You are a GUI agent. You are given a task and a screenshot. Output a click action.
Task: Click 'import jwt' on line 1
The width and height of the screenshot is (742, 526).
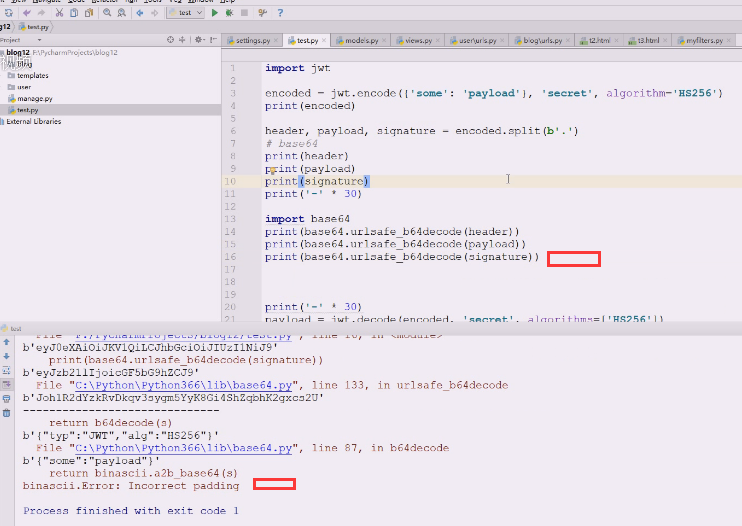click(298, 68)
